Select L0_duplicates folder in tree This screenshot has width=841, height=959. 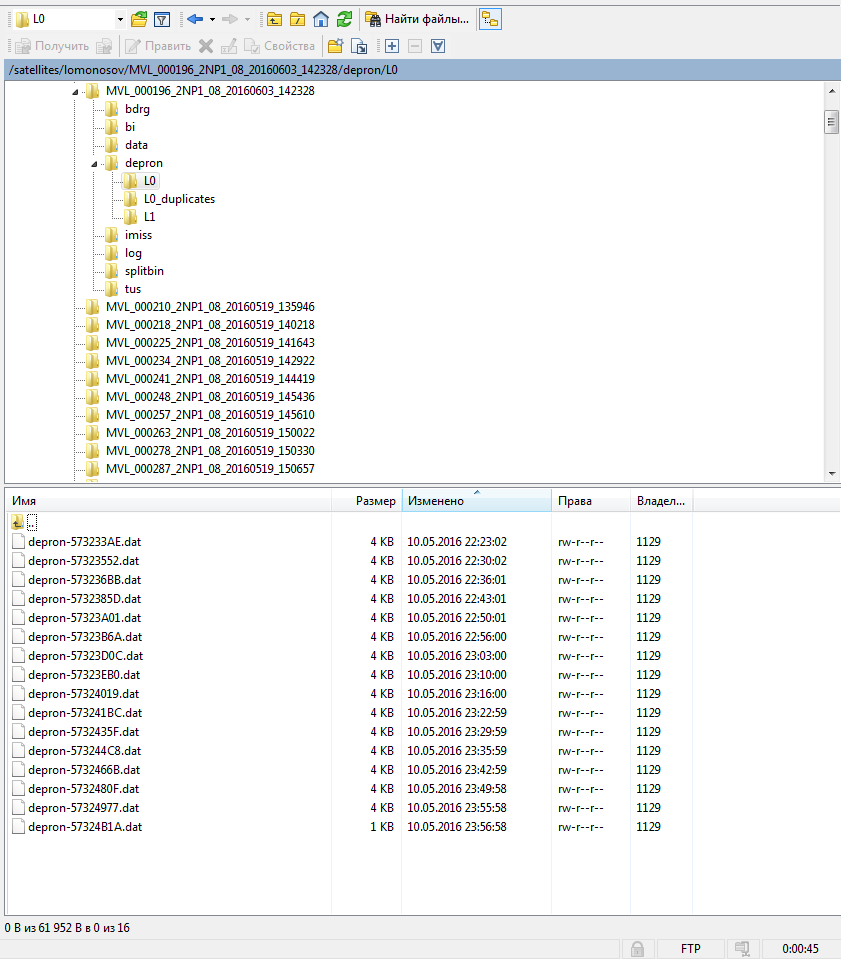pyautogui.click(x=178, y=199)
